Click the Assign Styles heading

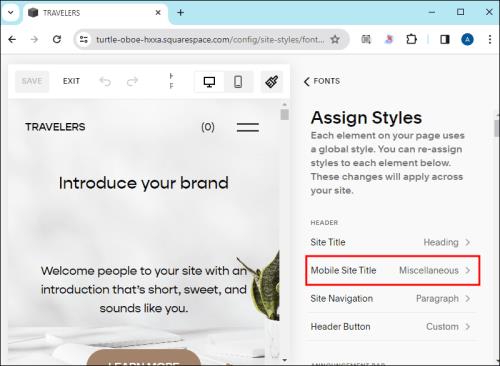coord(366,118)
